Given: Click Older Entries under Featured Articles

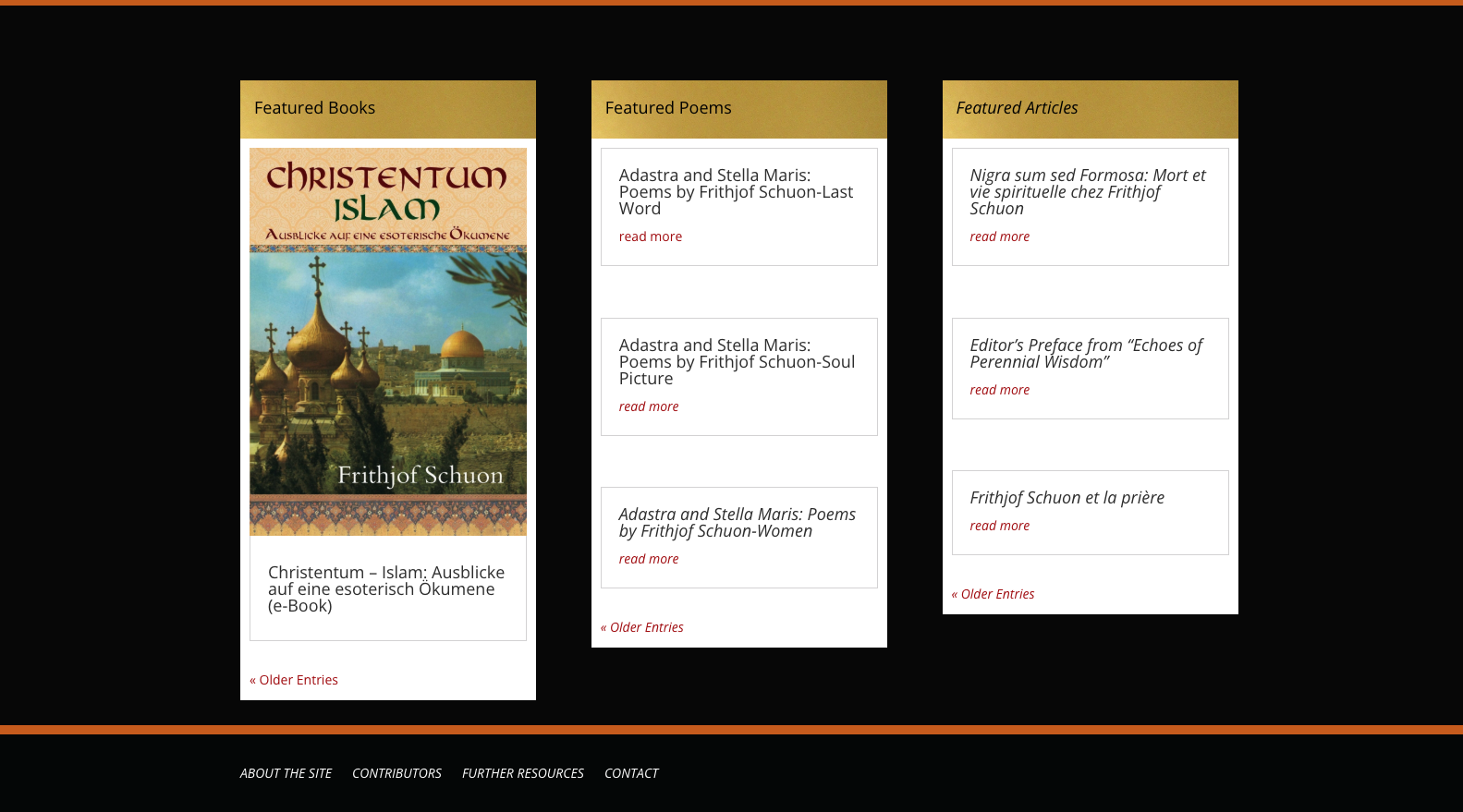Looking at the screenshot, I should tap(994, 594).
